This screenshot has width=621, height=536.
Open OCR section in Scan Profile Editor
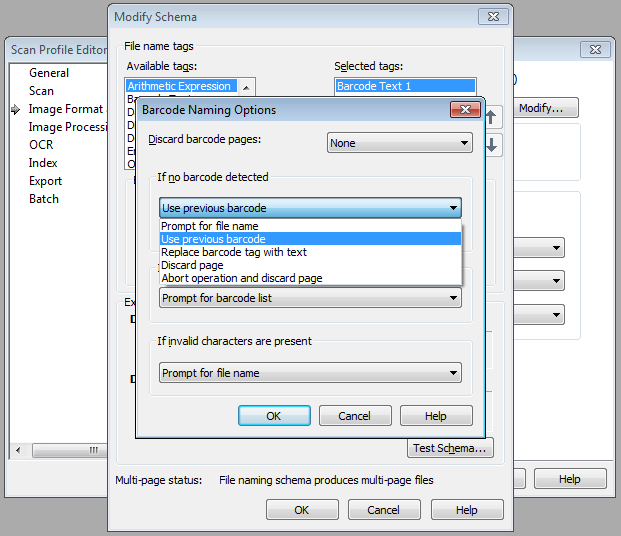[41, 145]
